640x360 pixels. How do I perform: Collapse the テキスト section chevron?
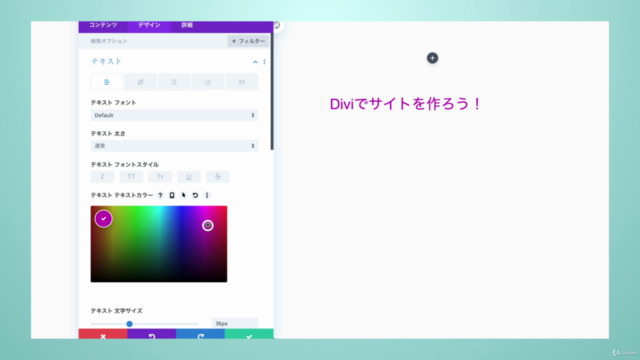click(255, 62)
